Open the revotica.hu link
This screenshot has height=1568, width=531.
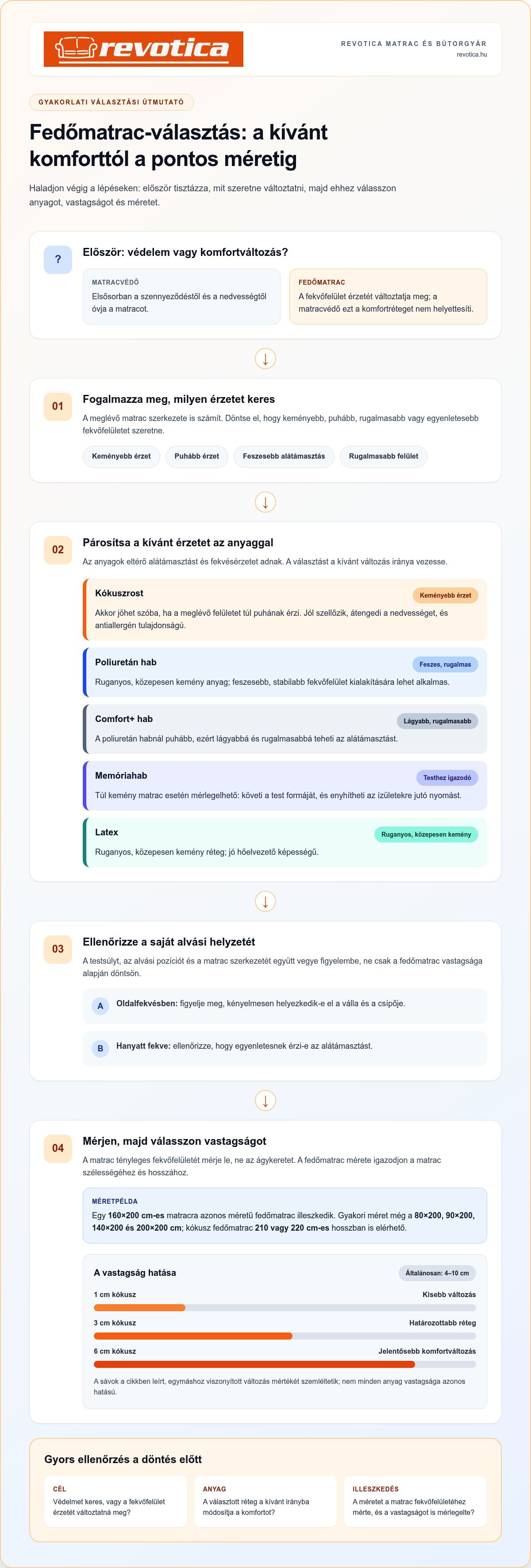tap(471, 55)
